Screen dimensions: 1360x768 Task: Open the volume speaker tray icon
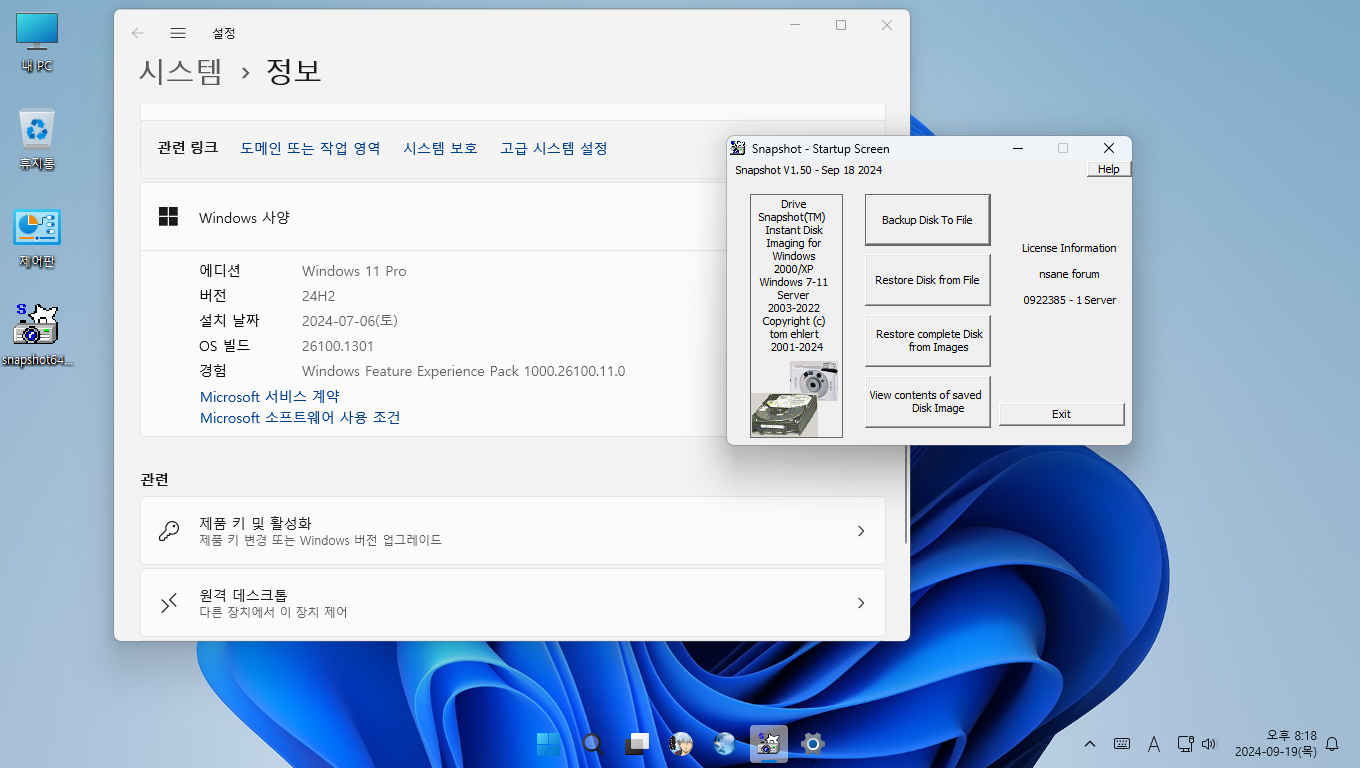[1209, 744]
